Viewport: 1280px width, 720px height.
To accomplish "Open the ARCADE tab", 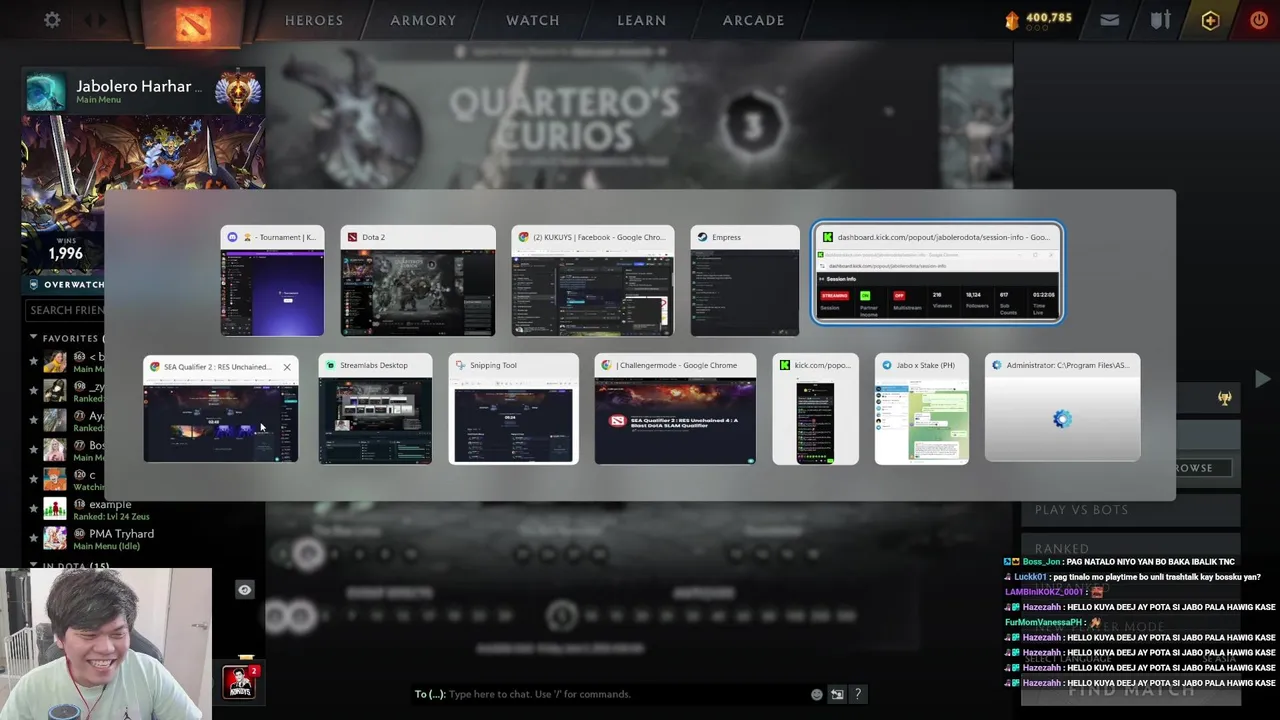I will 754,20.
